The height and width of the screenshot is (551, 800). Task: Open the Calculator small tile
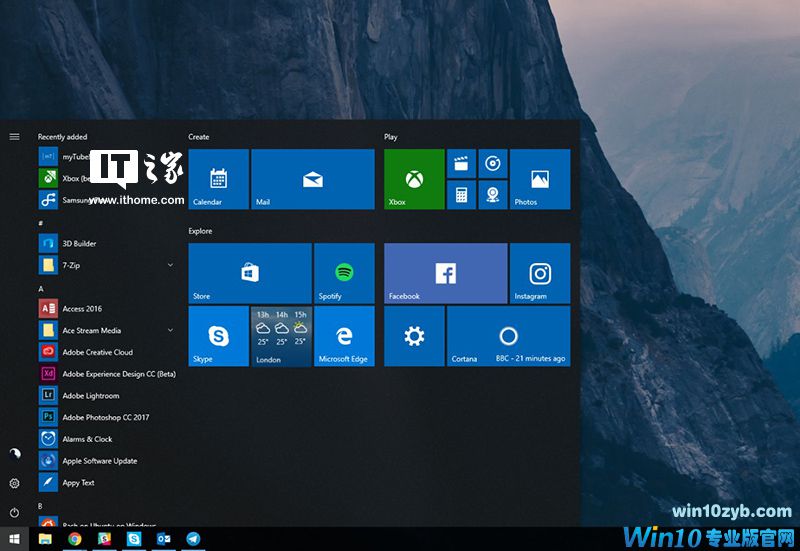(461, 195)
